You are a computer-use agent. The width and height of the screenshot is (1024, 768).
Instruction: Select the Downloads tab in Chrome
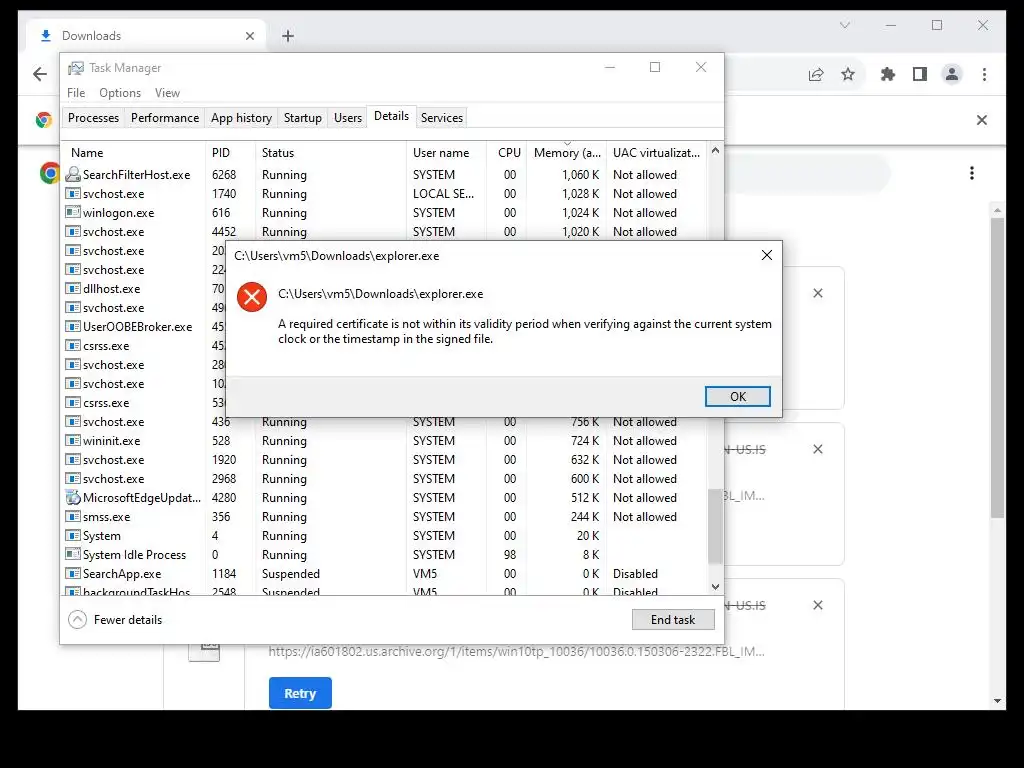pyautogui.click(x=145, y=36)
